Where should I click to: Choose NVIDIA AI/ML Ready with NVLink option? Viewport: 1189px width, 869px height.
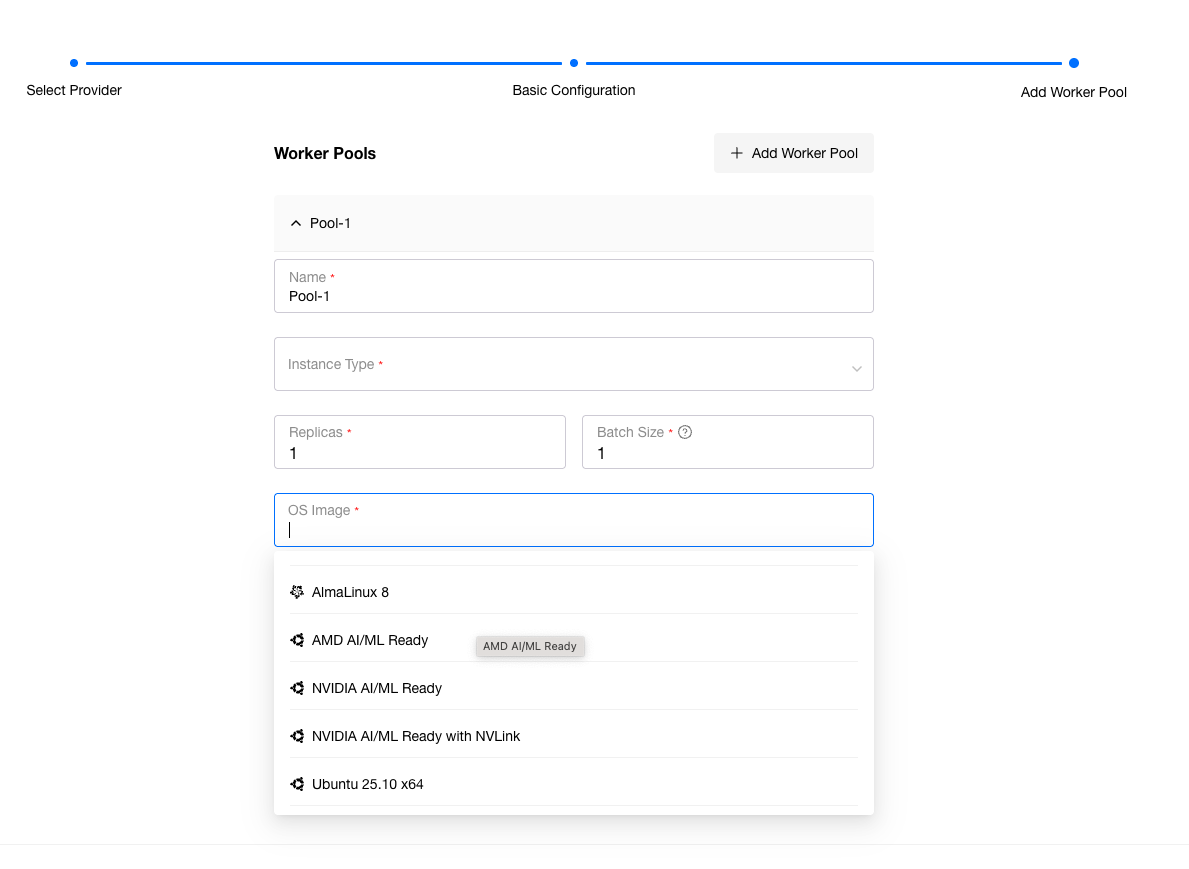(x=416, y=736)
